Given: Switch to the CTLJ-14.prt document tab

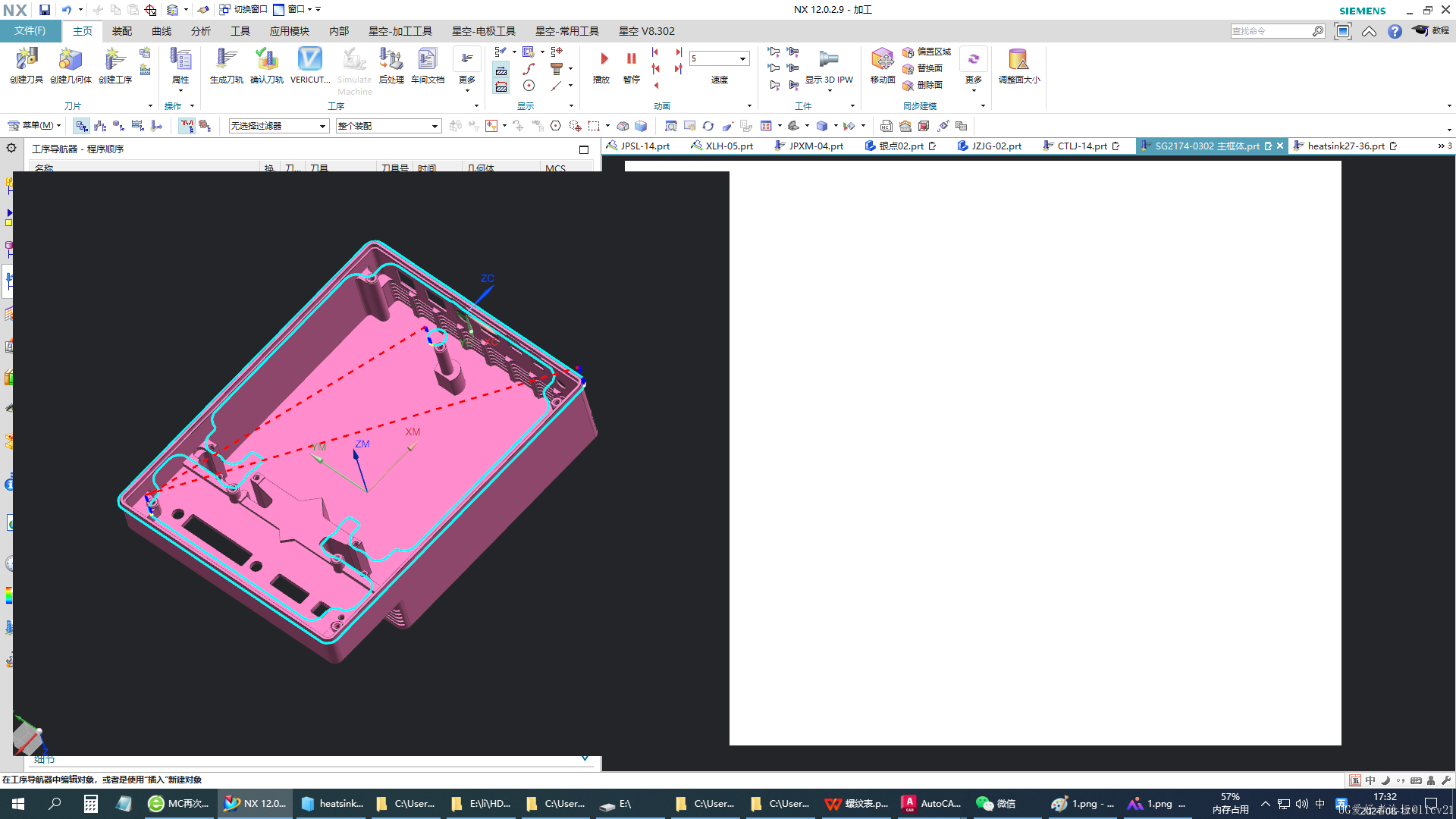Looking at the screenshot, I should 1082,146.
